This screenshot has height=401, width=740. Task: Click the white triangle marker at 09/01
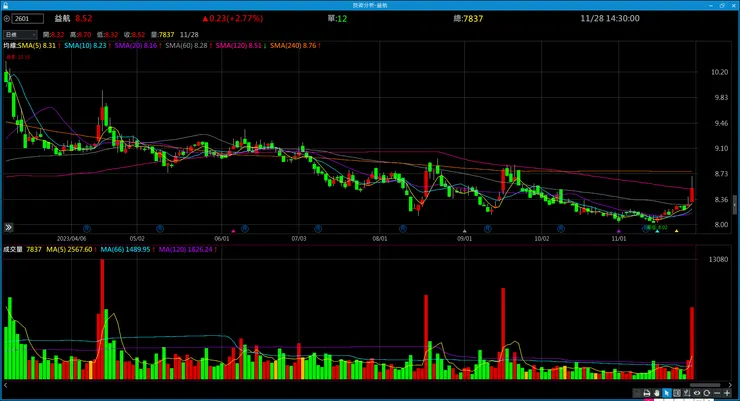[464, 231]
